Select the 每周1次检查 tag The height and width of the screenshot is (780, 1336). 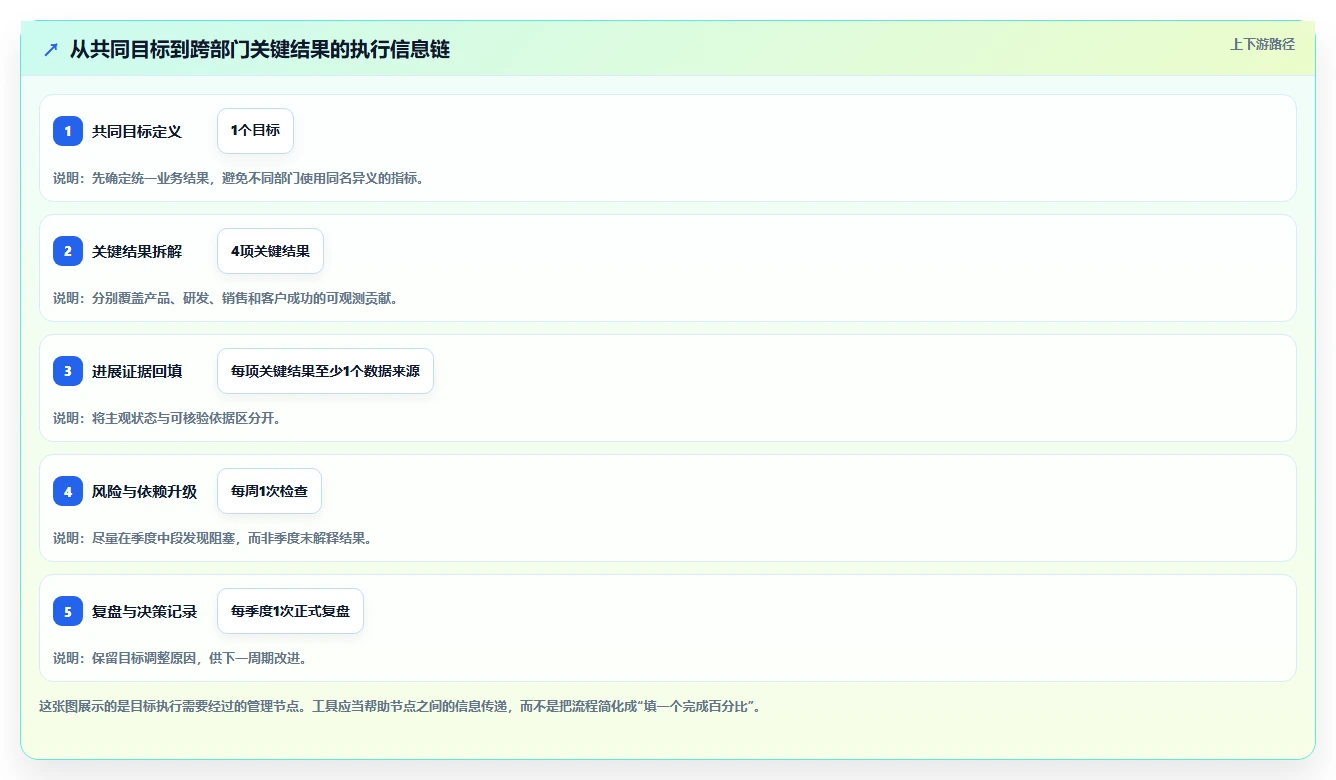269,491
